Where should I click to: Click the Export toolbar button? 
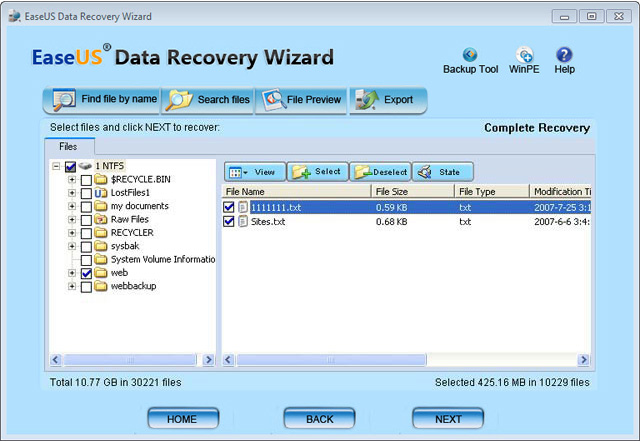388,100
